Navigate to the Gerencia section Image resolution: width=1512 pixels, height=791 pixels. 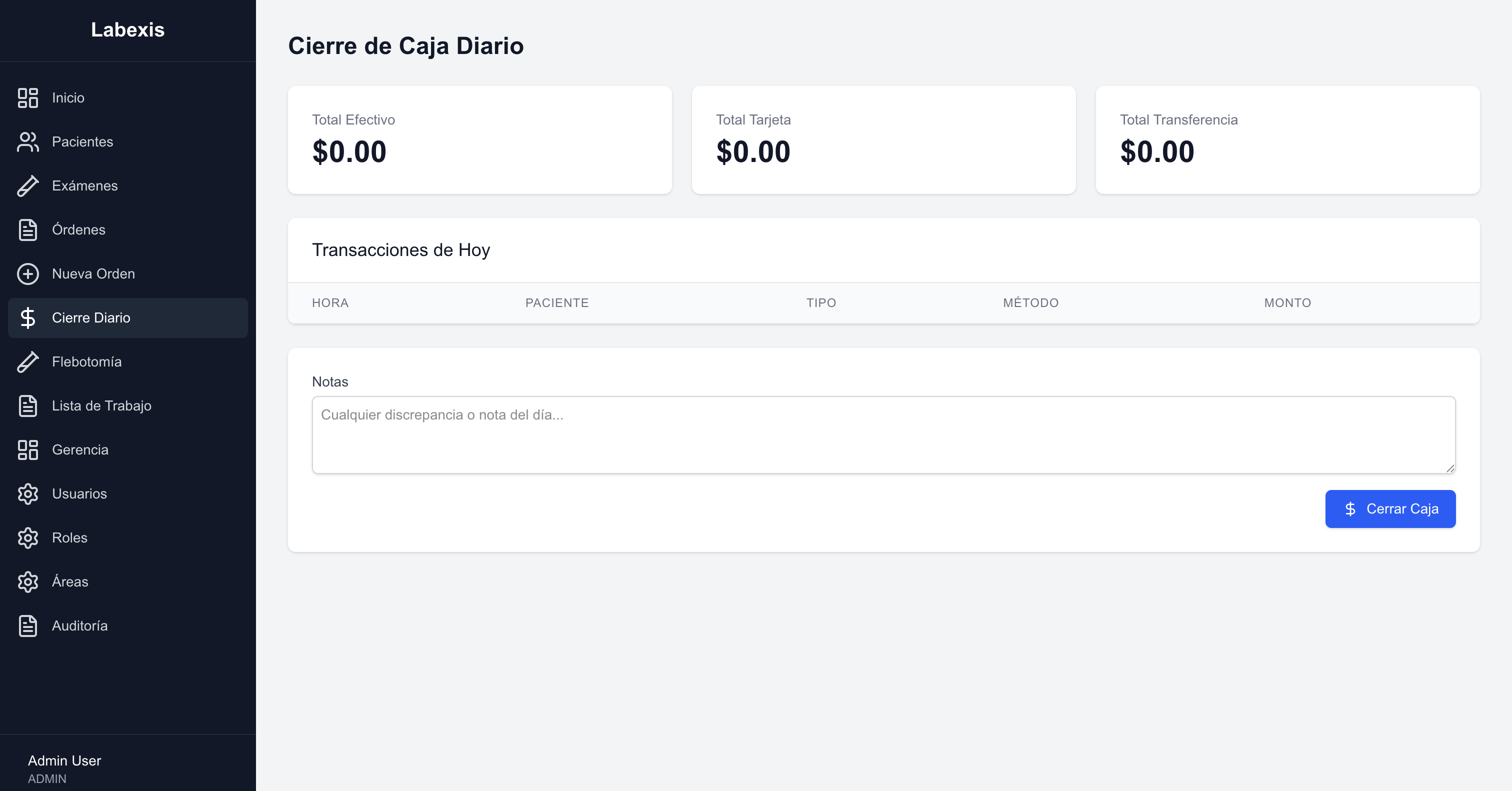(80, 449)
